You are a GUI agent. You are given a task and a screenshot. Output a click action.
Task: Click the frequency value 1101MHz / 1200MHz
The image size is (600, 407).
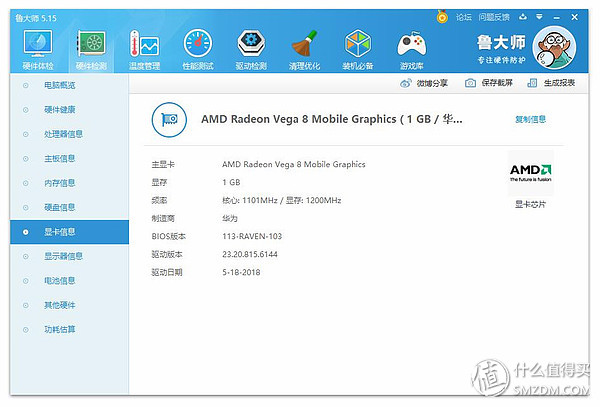pyautogui.click(x=282, y=200)
